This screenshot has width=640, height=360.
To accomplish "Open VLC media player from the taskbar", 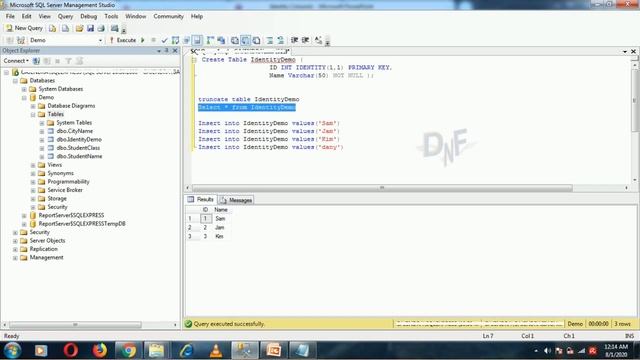I will point(216,350).
